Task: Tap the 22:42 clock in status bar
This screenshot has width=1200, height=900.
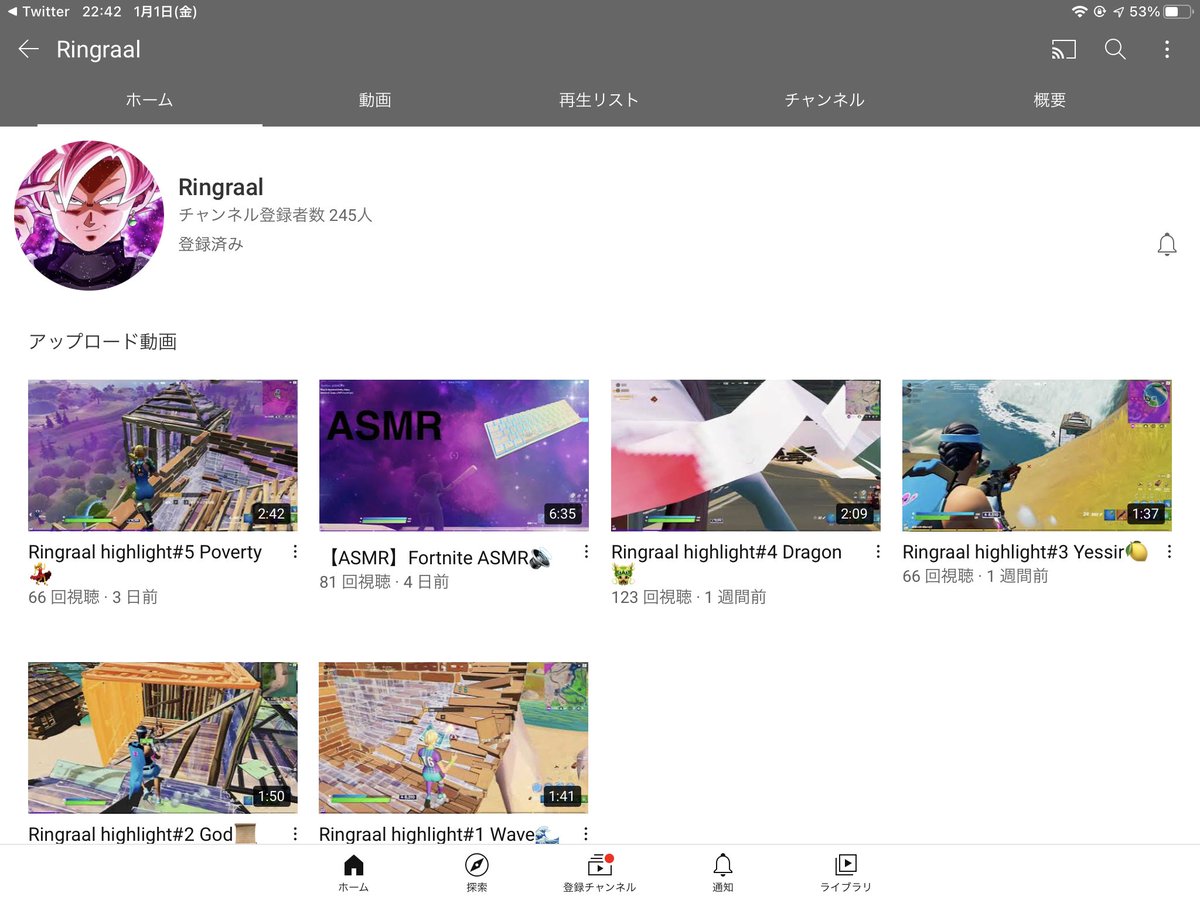Action: (102, 12)
